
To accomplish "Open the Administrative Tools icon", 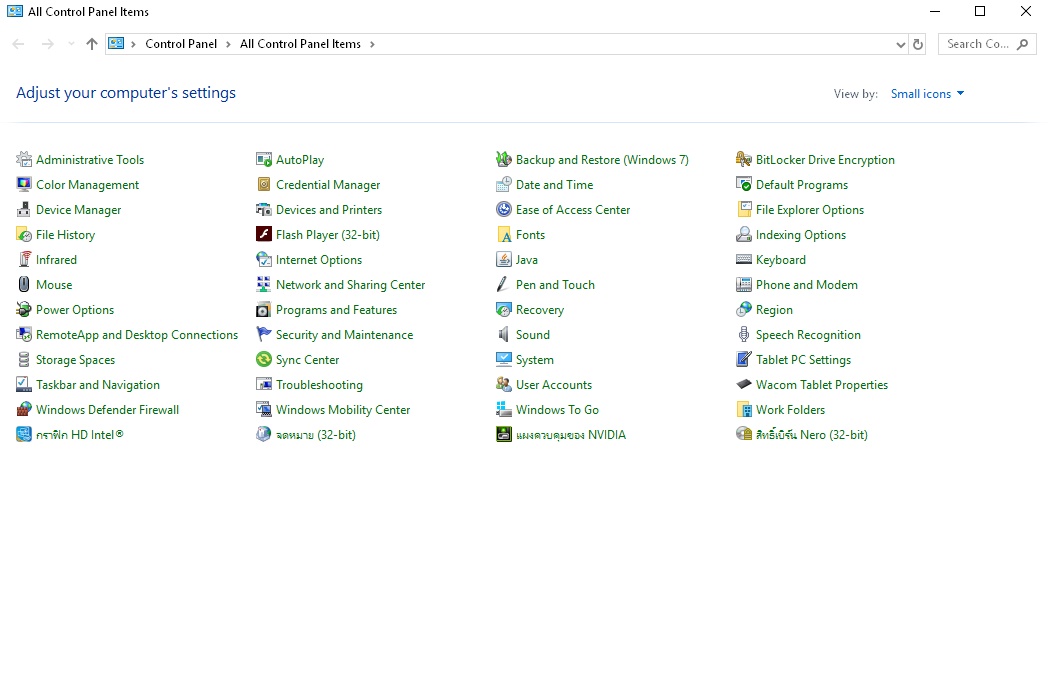I will coord(24,159).
